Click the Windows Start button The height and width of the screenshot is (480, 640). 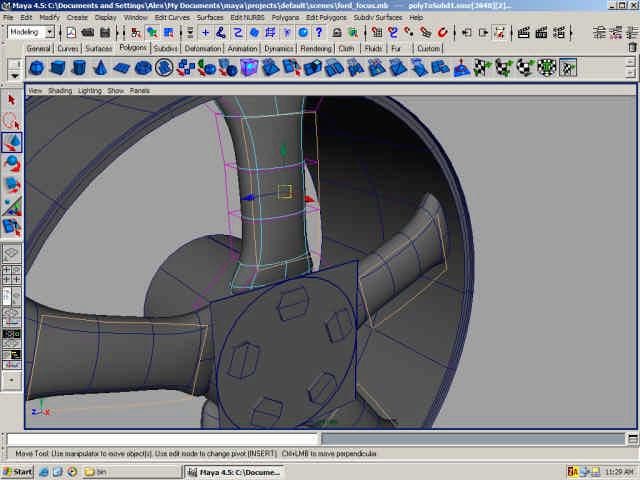(x=18, y=471)
